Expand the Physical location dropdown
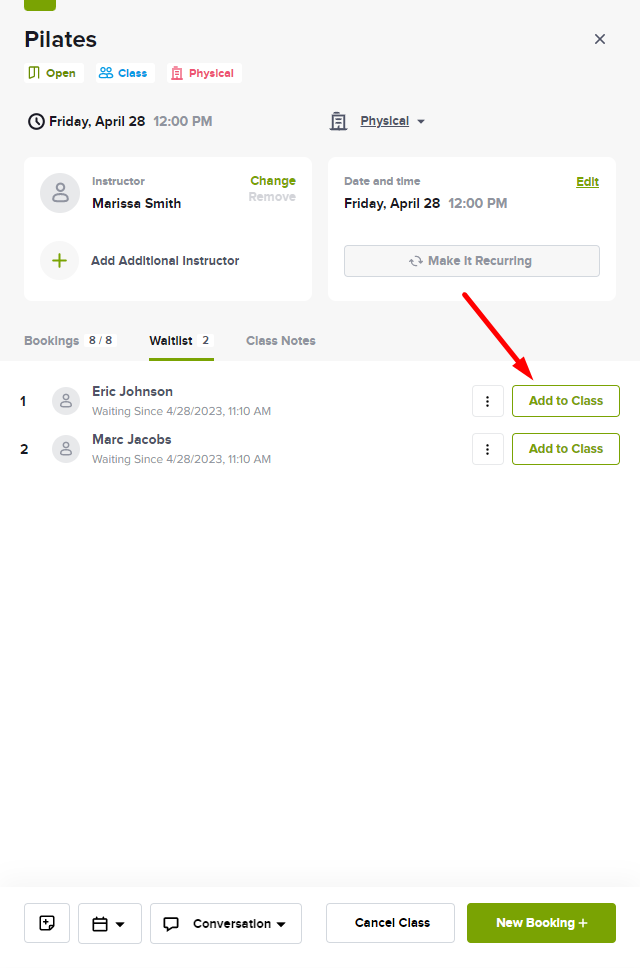The height and width of the screenshot is (968, 640). point(393,121)
